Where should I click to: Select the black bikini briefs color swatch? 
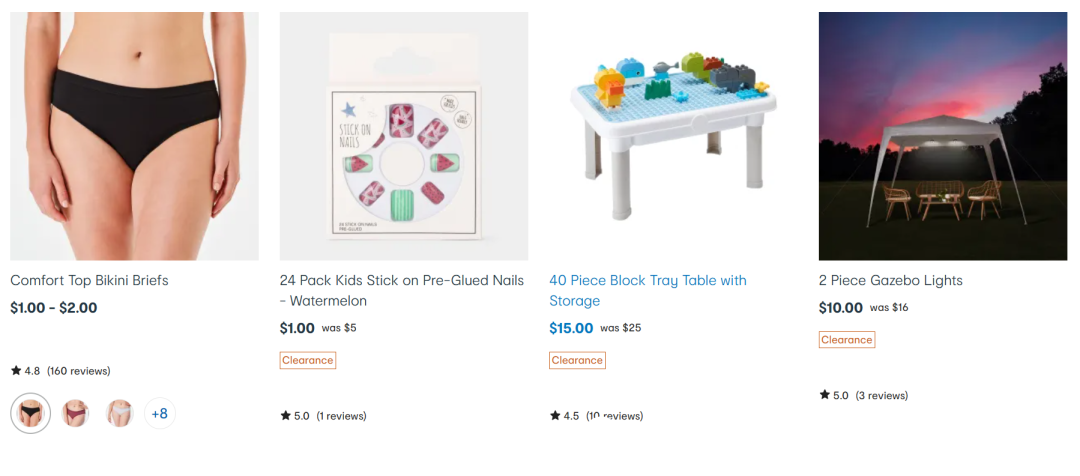click(x=30, y=413)
